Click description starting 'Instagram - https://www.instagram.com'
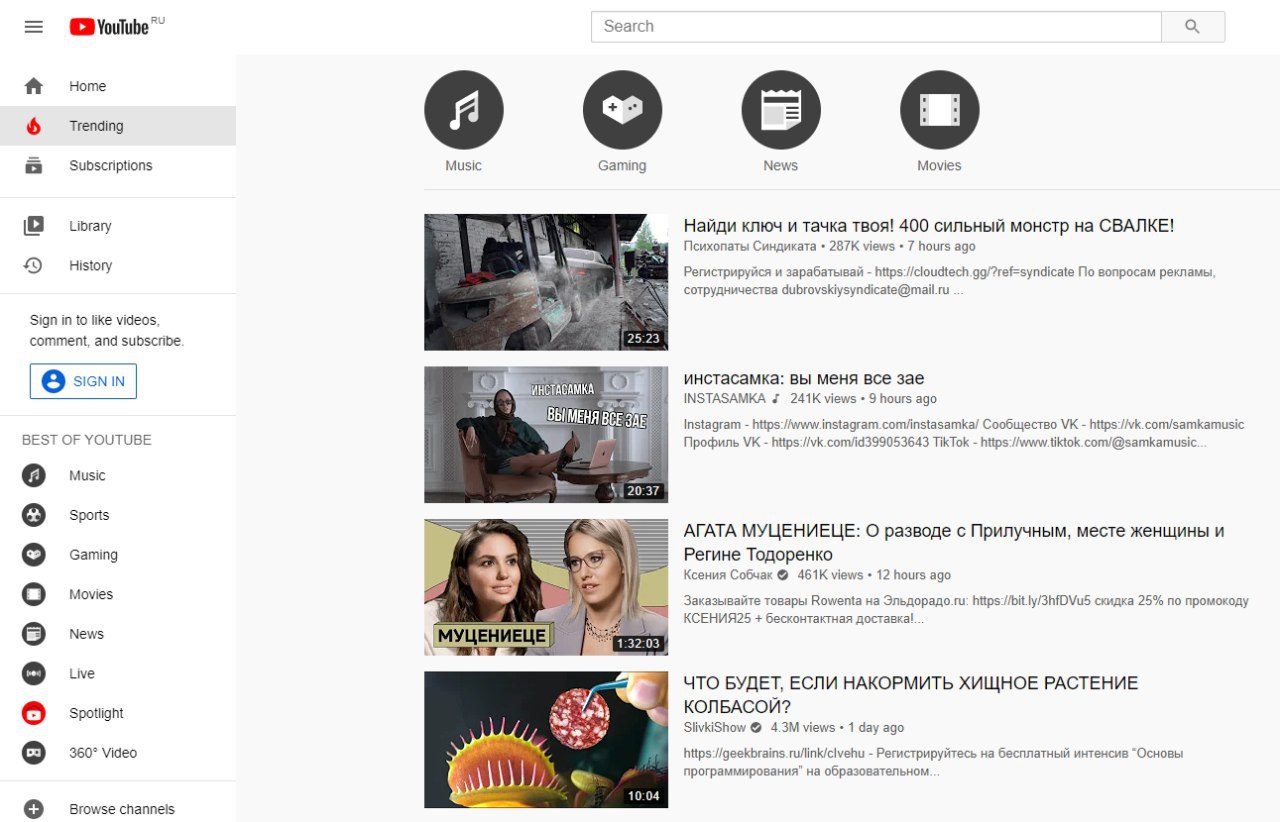The height and width of the screenshot is (822, 1280). 964,433
